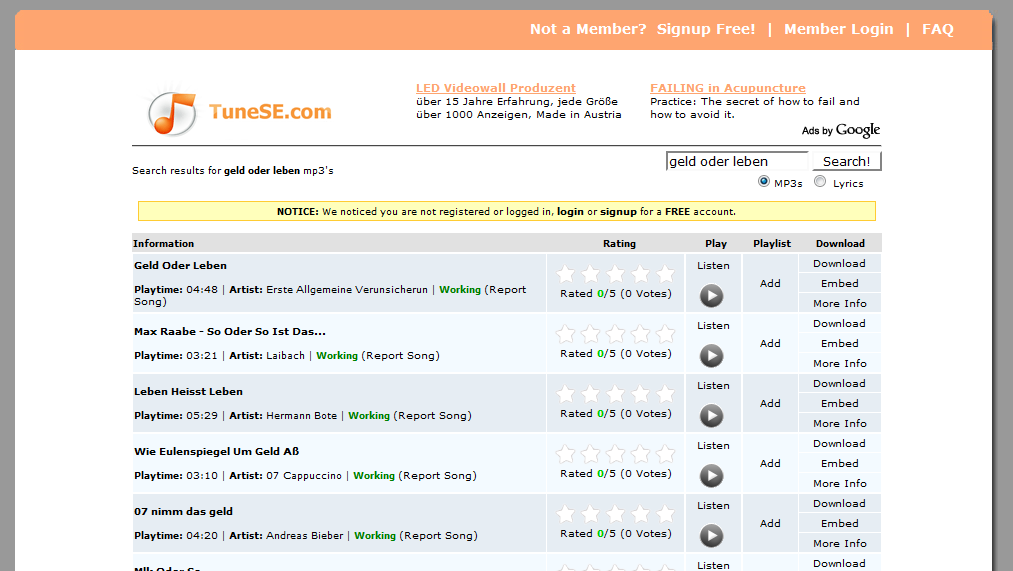Open the Leben Heisst Leben title
The width and height of the screenshot is (1013, 571).
pos(188,391)
